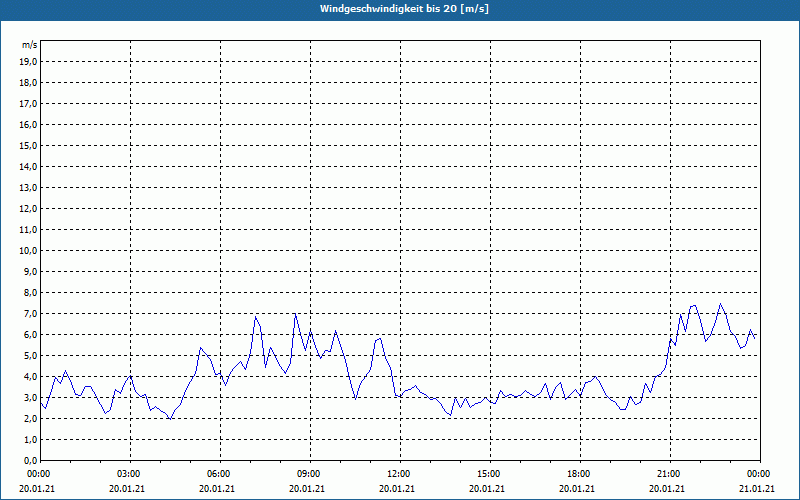
Task: Choose the "21:00" time label
Action: coord(670,474)
